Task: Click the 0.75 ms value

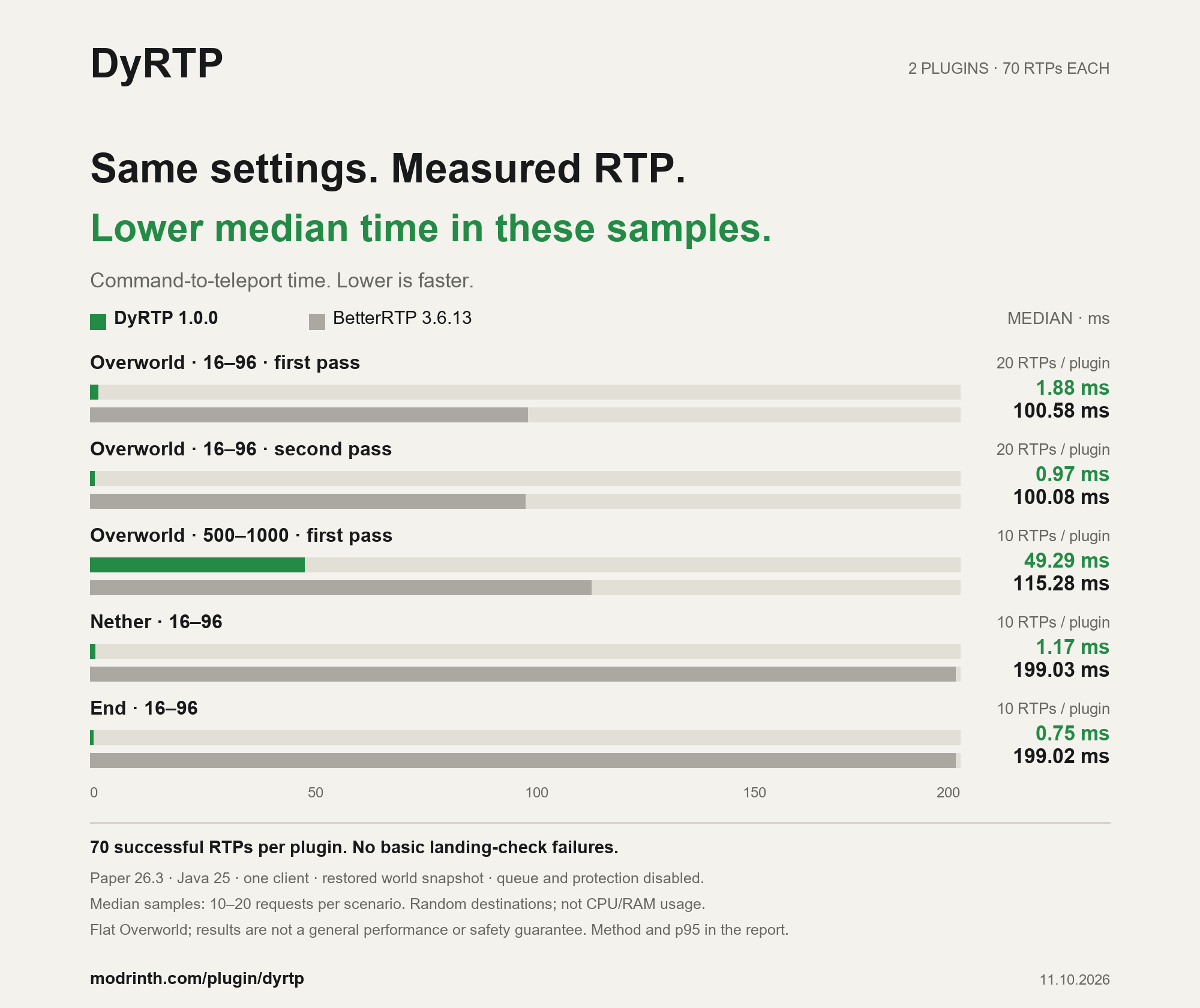Action: [x=1073, y=734]
